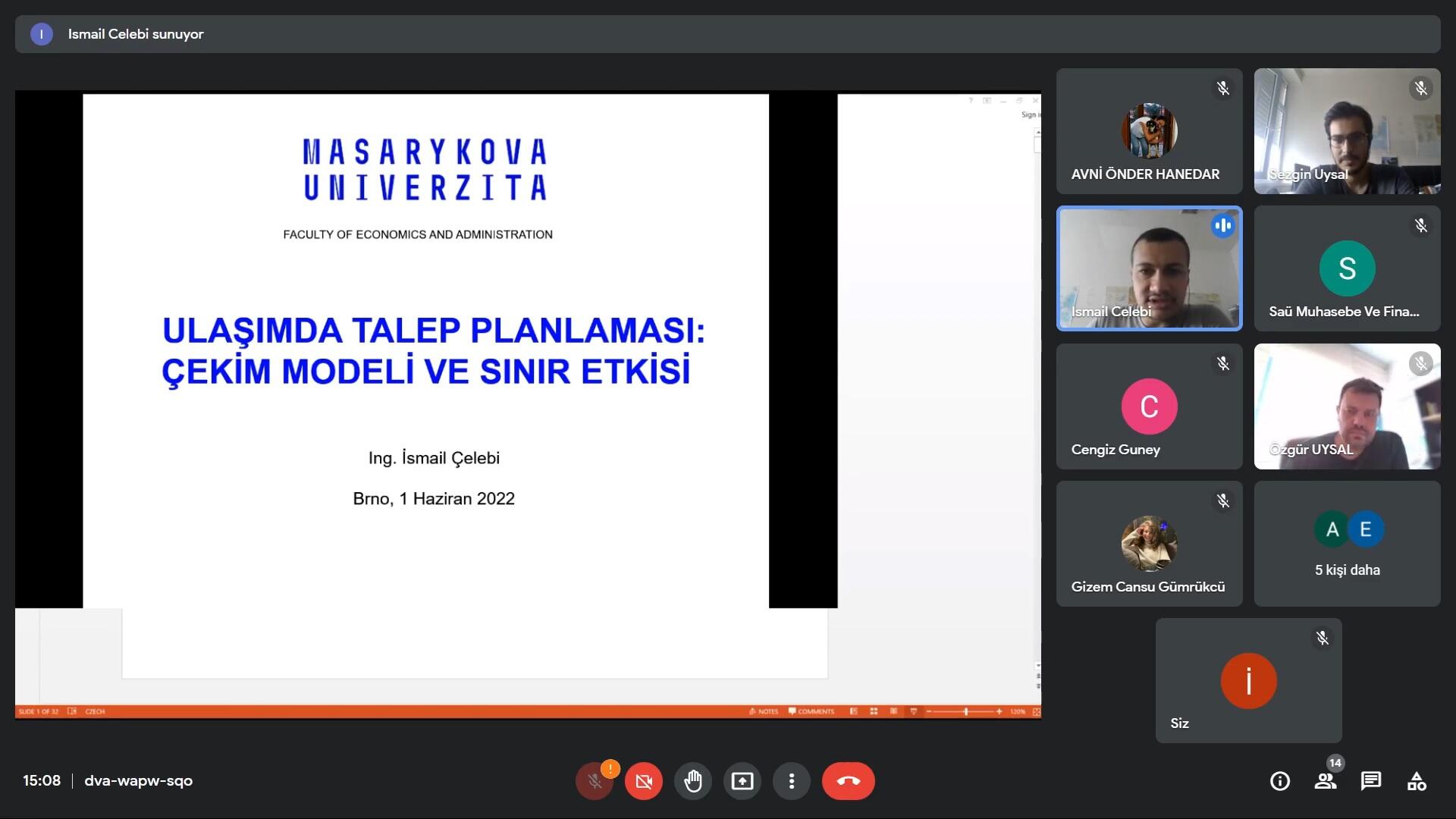Click COMMENTS in the PowerPoint status bar
The width and height of the screenshot is (1456, 819).
click(x=811, y=711)
